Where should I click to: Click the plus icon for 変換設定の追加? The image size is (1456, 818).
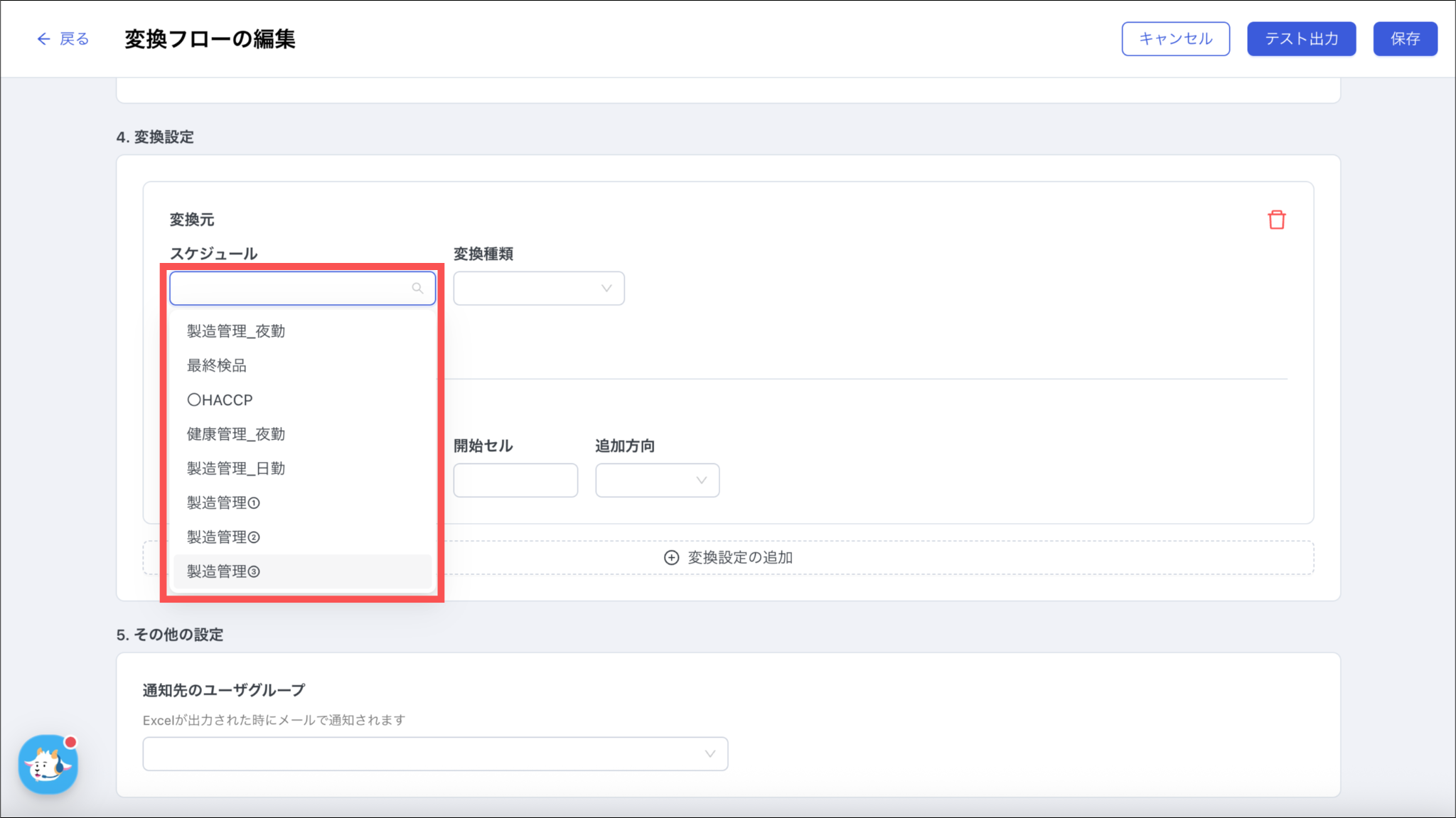(671, 557)
